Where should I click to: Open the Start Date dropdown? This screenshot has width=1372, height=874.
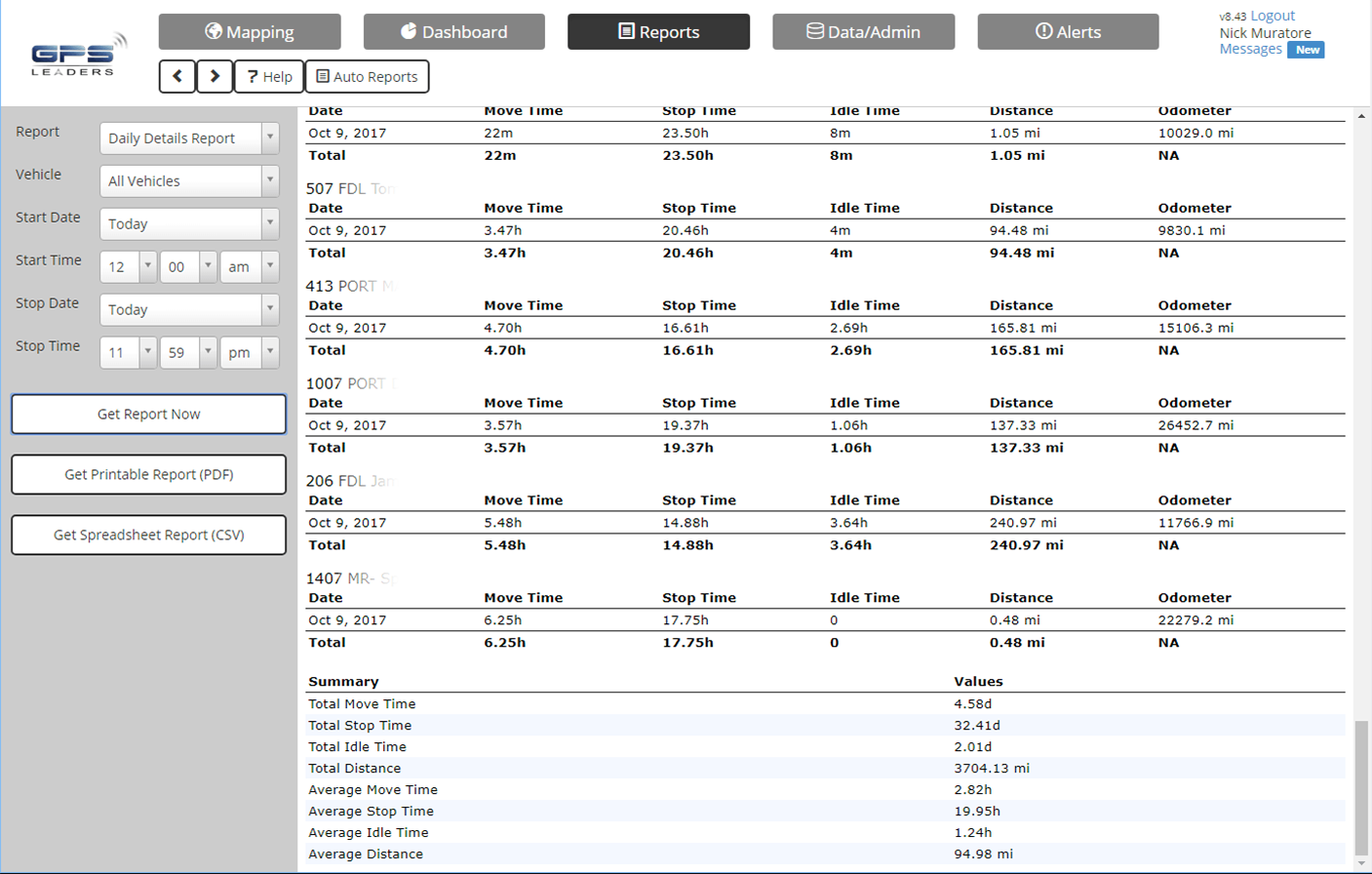(x=189, y=223)
